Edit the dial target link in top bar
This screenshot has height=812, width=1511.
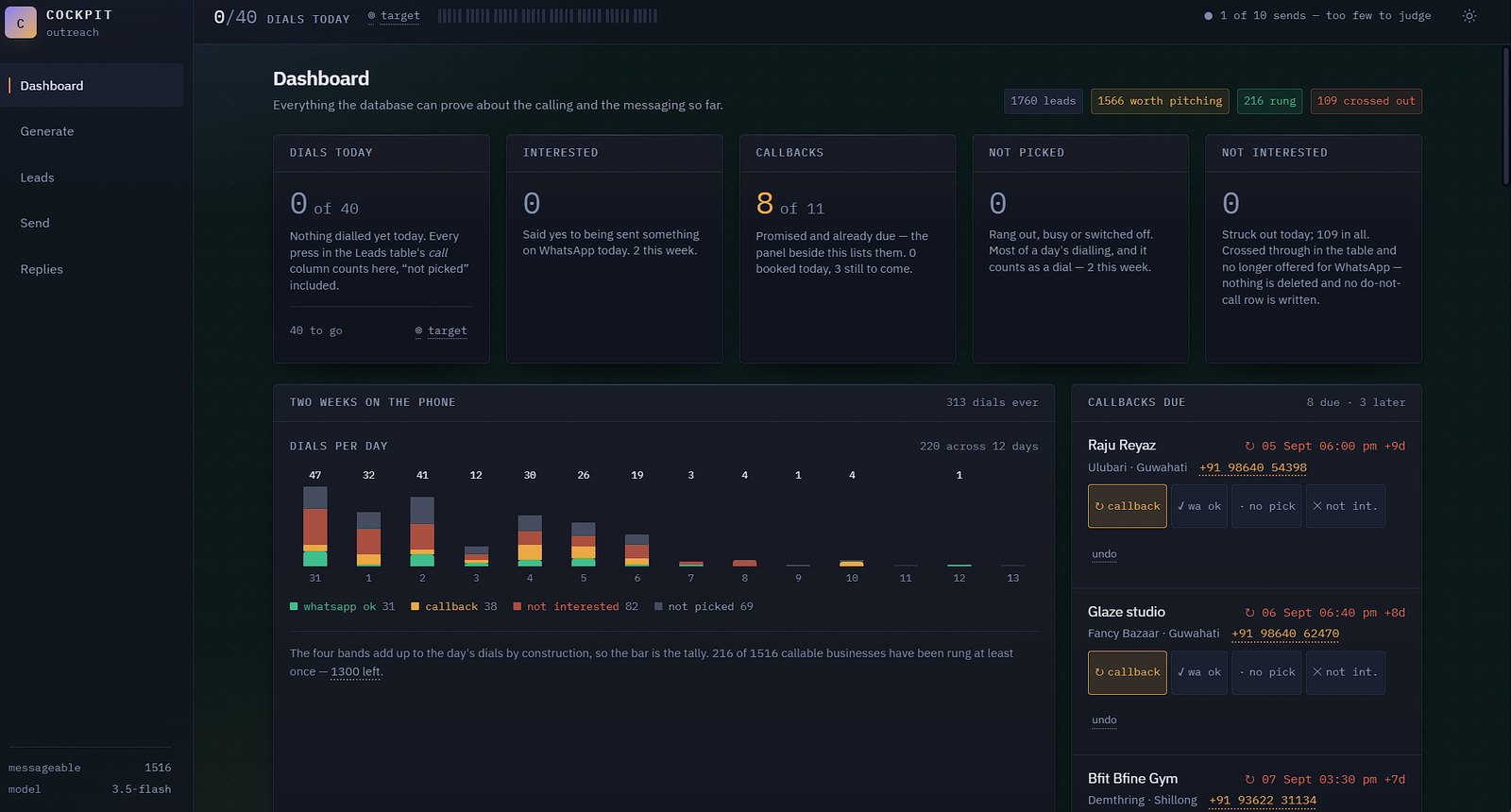tap(394, 16)
